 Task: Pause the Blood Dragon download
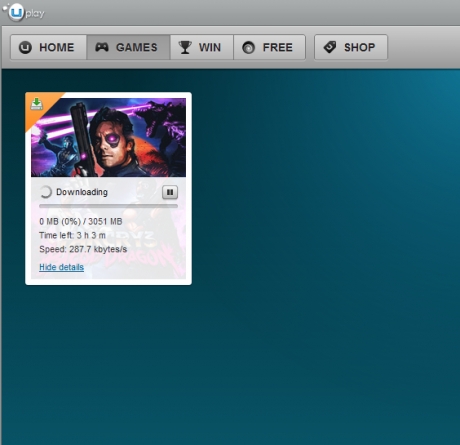170,192
